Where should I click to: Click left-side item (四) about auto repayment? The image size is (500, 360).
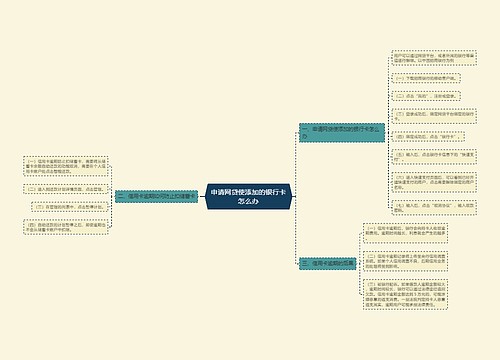(x=66, y=227)
